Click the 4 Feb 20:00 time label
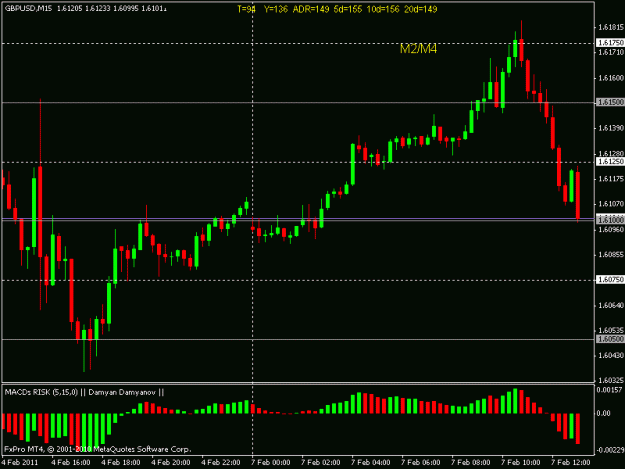Viewport: 625px width, 469px height. [x=171, y=463]
